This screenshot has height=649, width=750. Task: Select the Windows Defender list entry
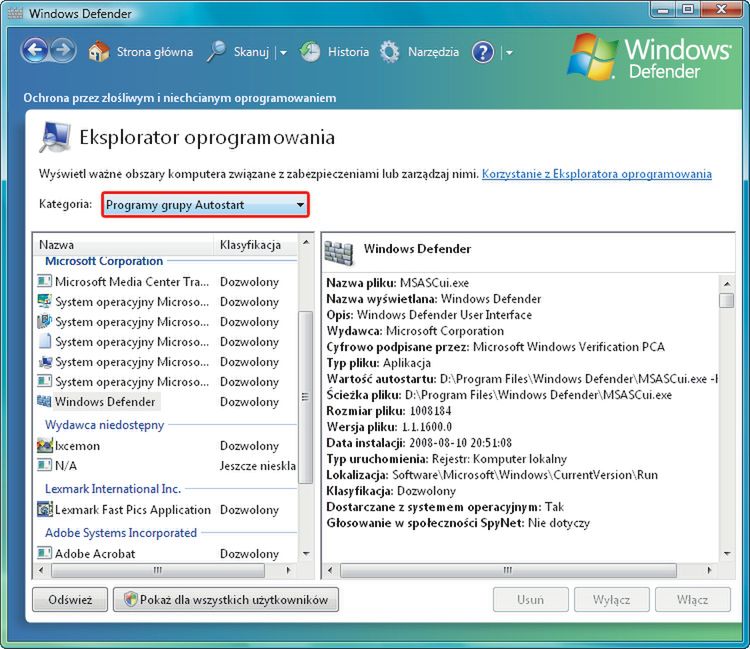166,401
